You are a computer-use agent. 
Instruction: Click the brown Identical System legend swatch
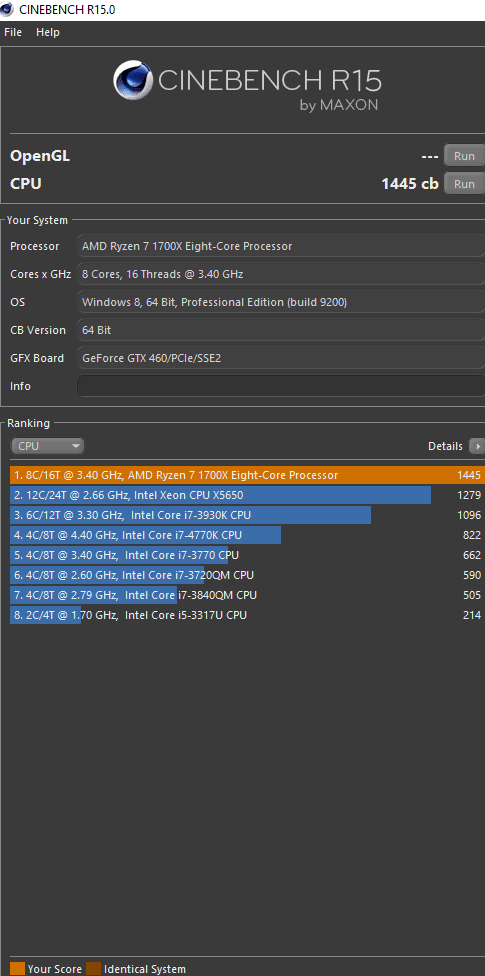[x=93, y=969]
